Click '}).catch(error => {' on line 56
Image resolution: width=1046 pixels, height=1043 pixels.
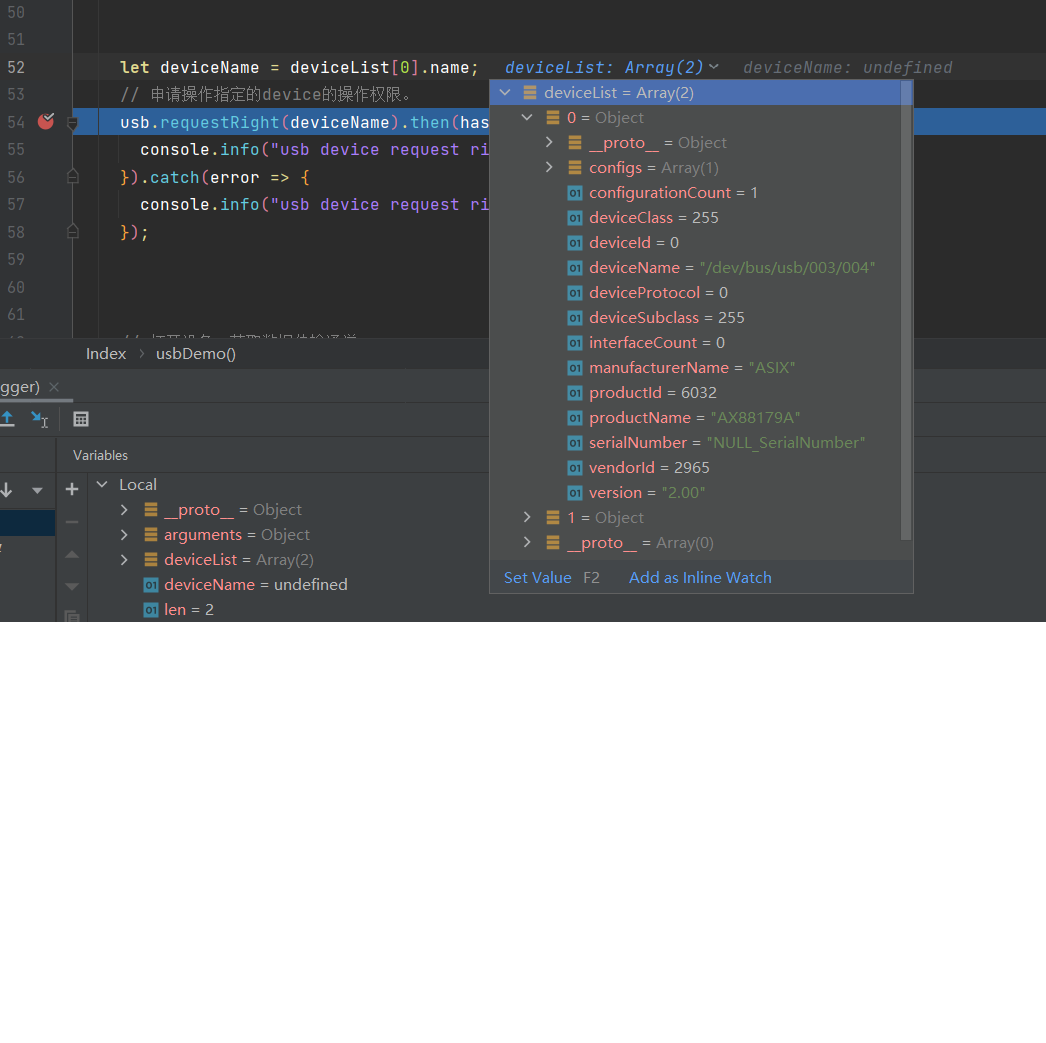coord(215,177)
